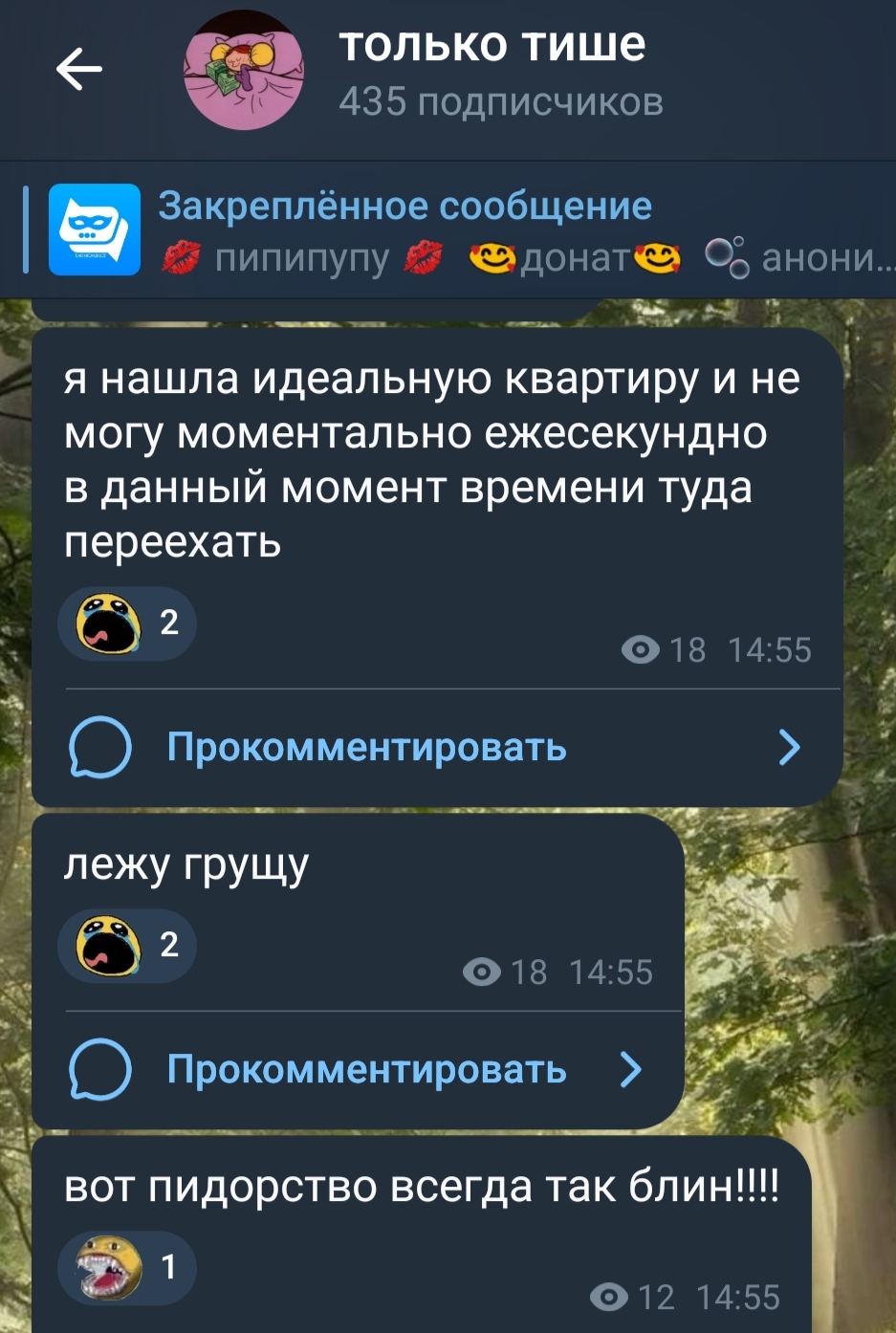896x1333 pixels.
Task: Open channel title "только тише"
Action: tap(492, 44)
